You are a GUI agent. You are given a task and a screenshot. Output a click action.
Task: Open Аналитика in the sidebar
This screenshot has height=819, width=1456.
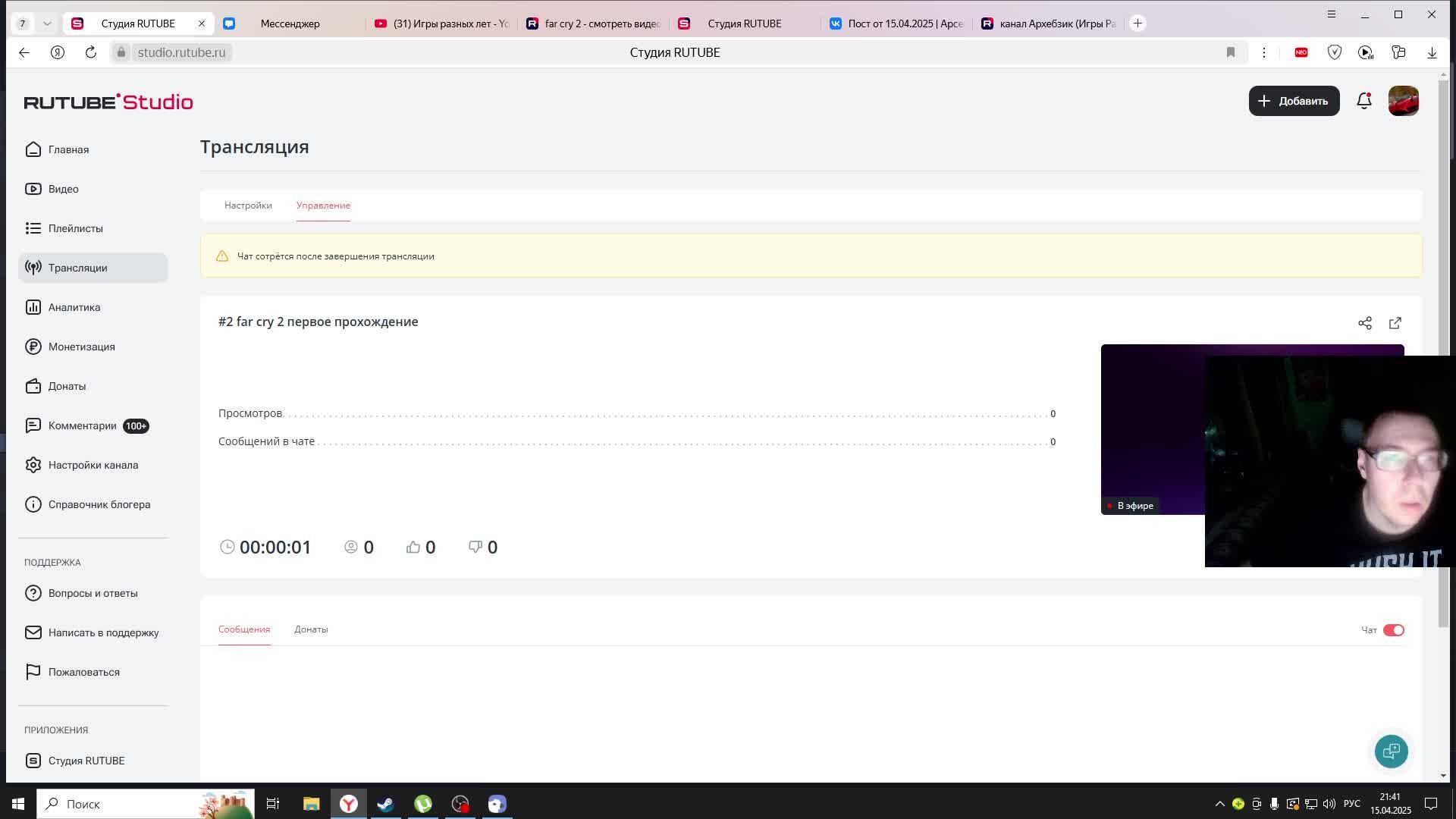click(74, 307)
